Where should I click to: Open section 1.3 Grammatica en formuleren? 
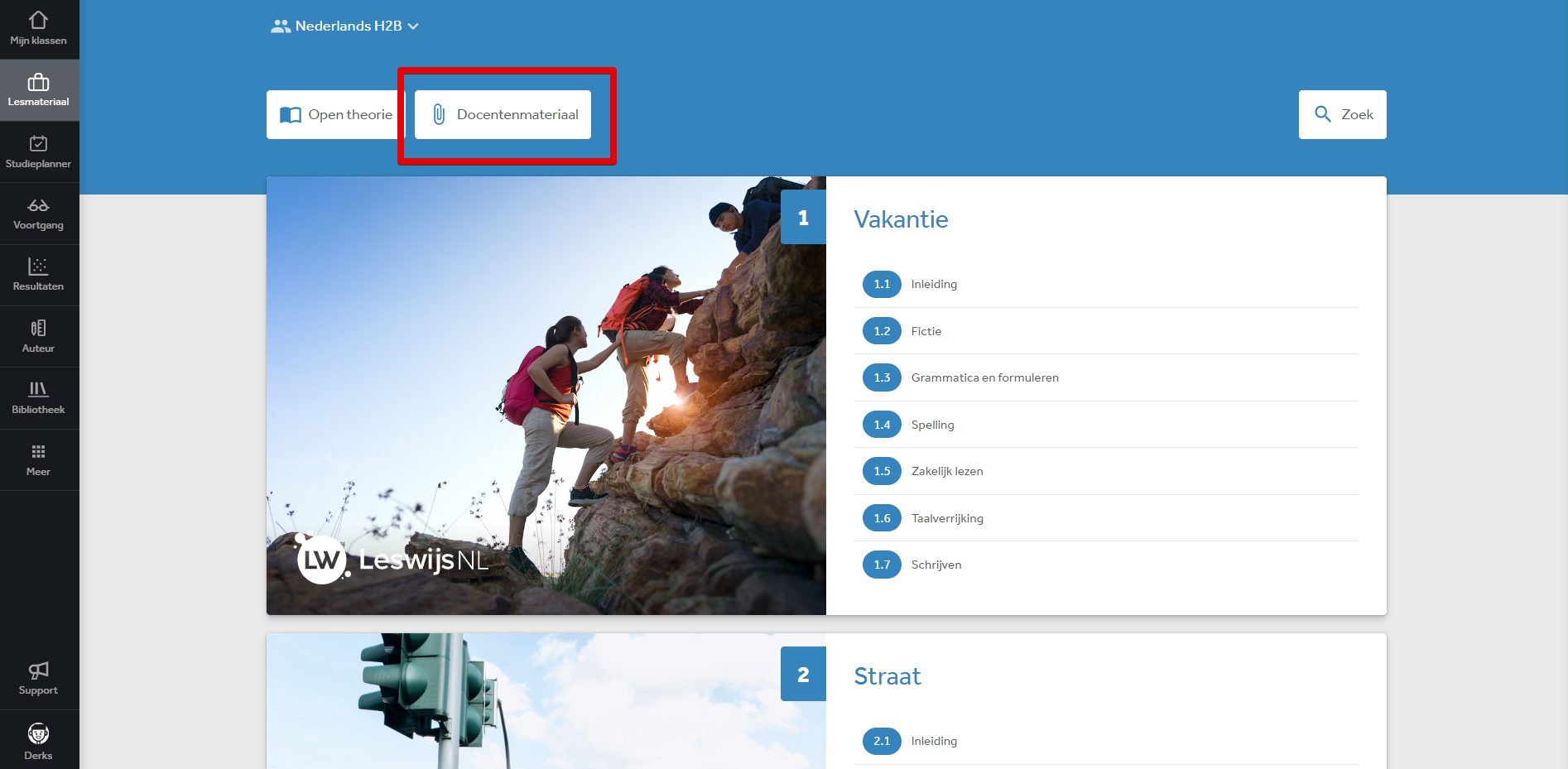[1106, 377]
